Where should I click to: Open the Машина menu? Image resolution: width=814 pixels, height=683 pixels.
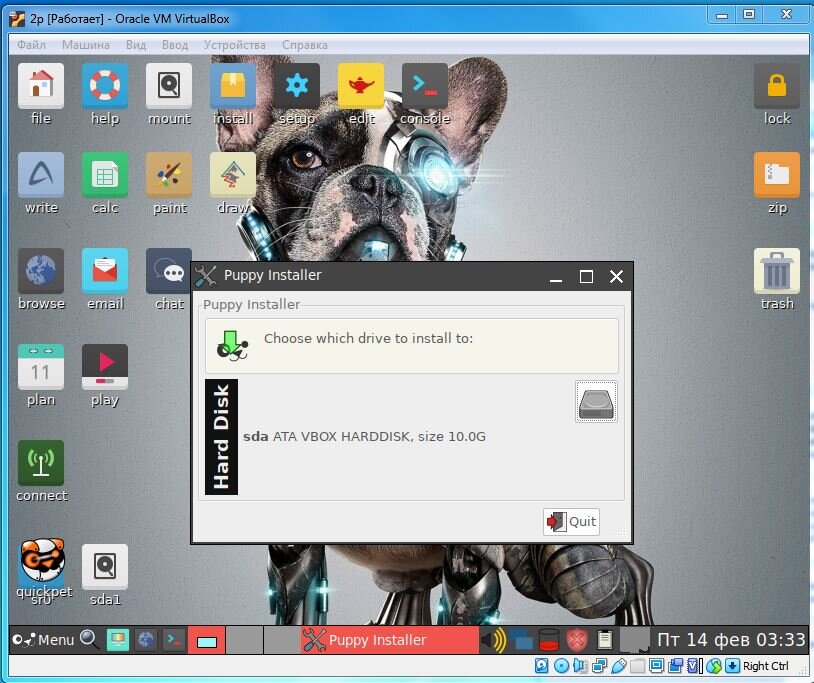tap(86, 45)
